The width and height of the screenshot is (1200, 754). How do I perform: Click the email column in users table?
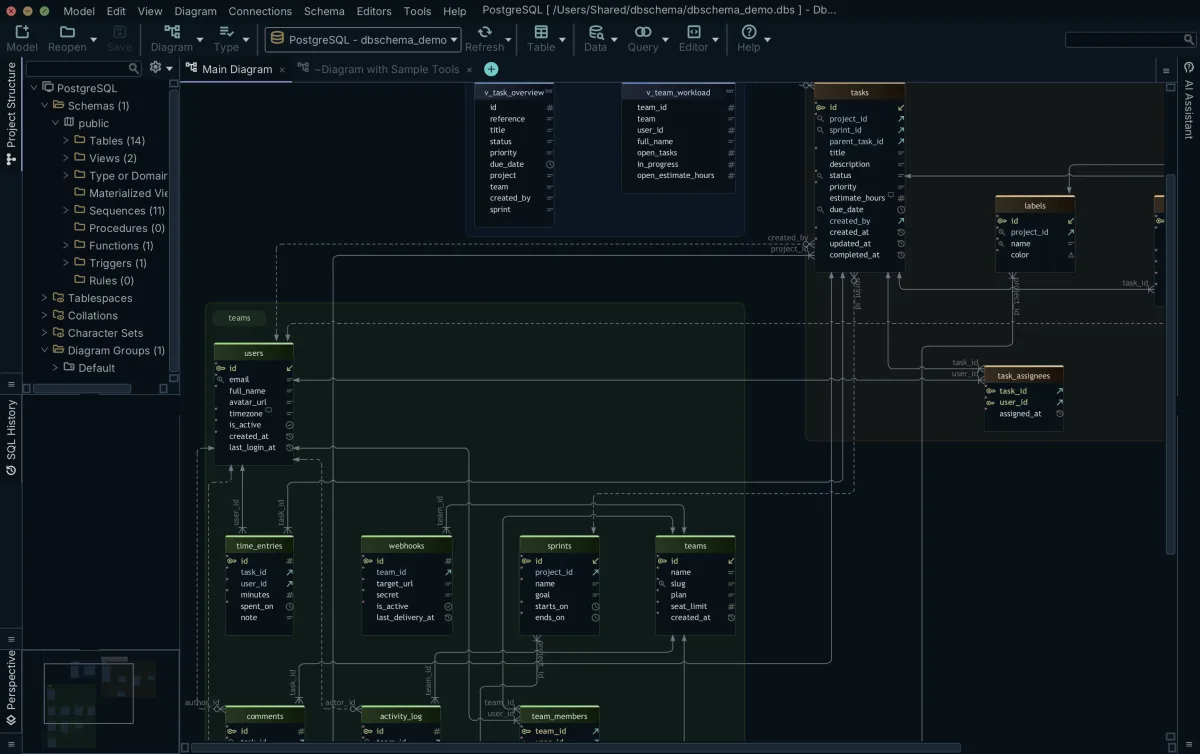pyautogui.click(x=254, y=380)
